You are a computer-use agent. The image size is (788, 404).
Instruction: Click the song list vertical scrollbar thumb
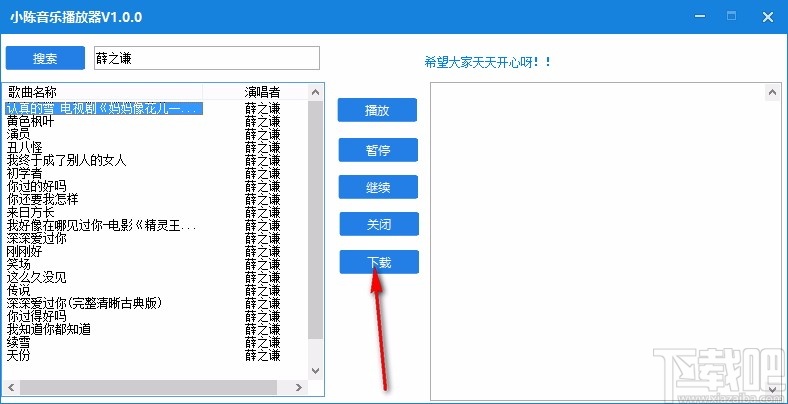316,220
